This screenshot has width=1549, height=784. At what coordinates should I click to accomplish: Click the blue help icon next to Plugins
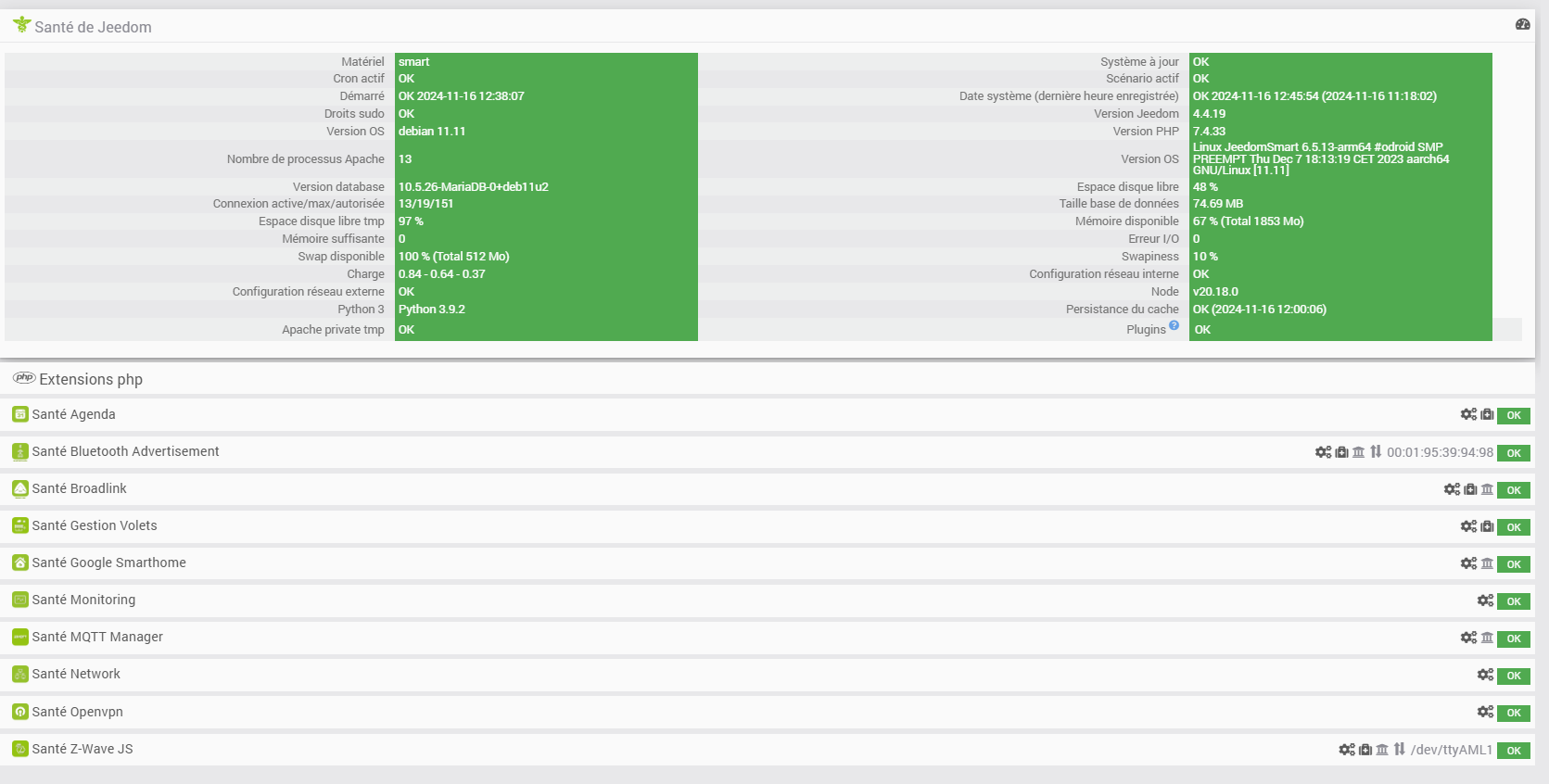[1174, 325]
